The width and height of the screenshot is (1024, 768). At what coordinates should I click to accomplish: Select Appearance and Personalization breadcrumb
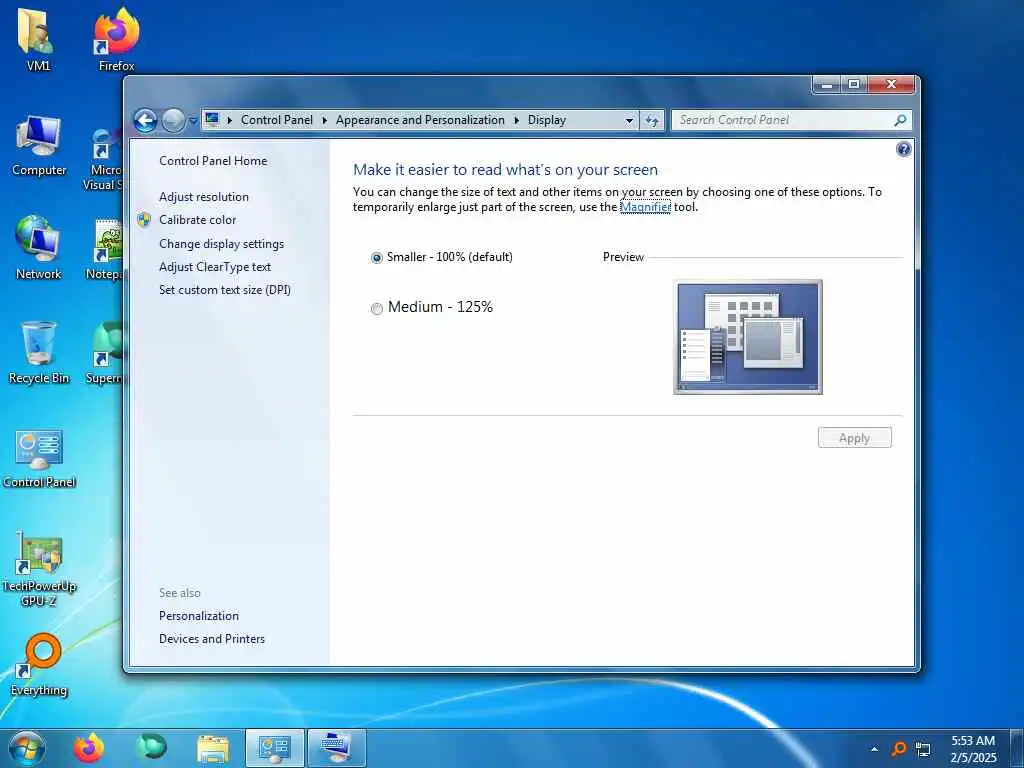420,120
